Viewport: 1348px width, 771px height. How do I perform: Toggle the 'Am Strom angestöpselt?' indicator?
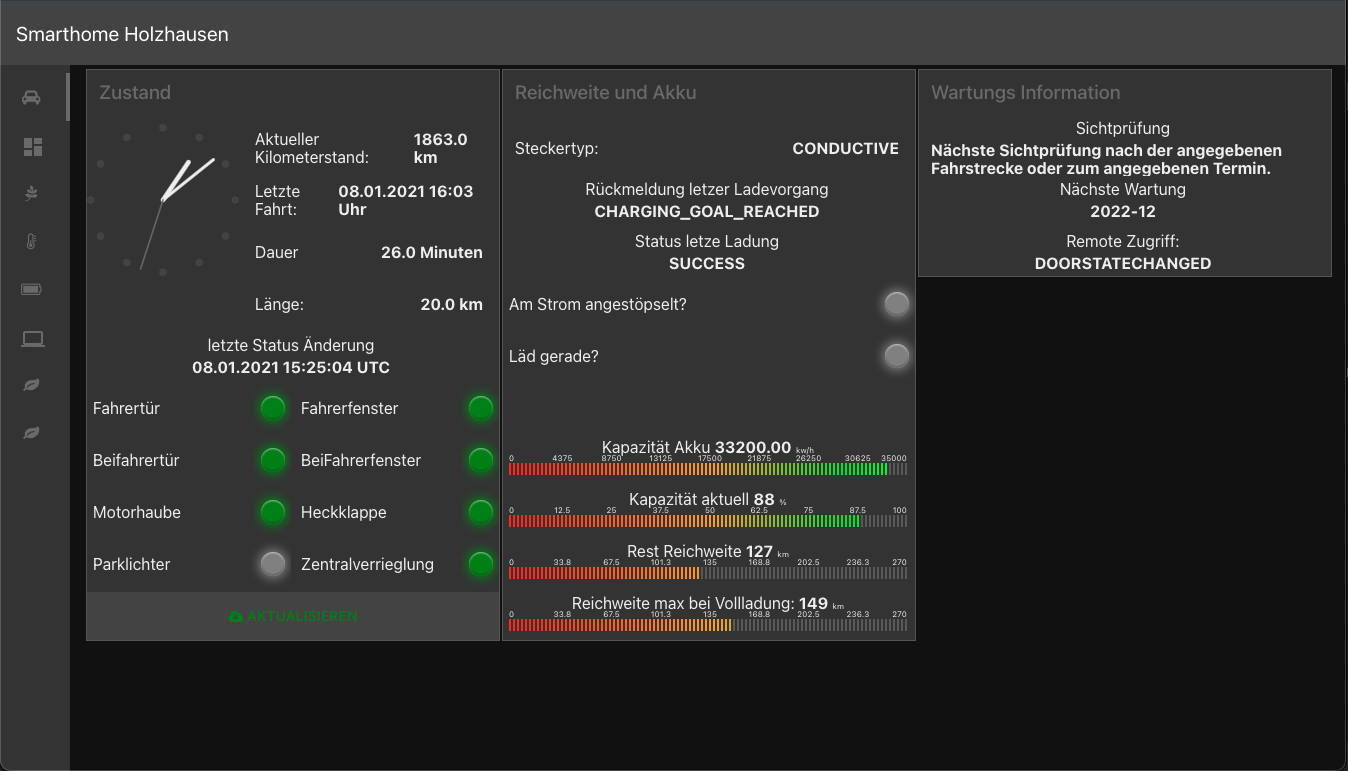click(x=897, y=304)
